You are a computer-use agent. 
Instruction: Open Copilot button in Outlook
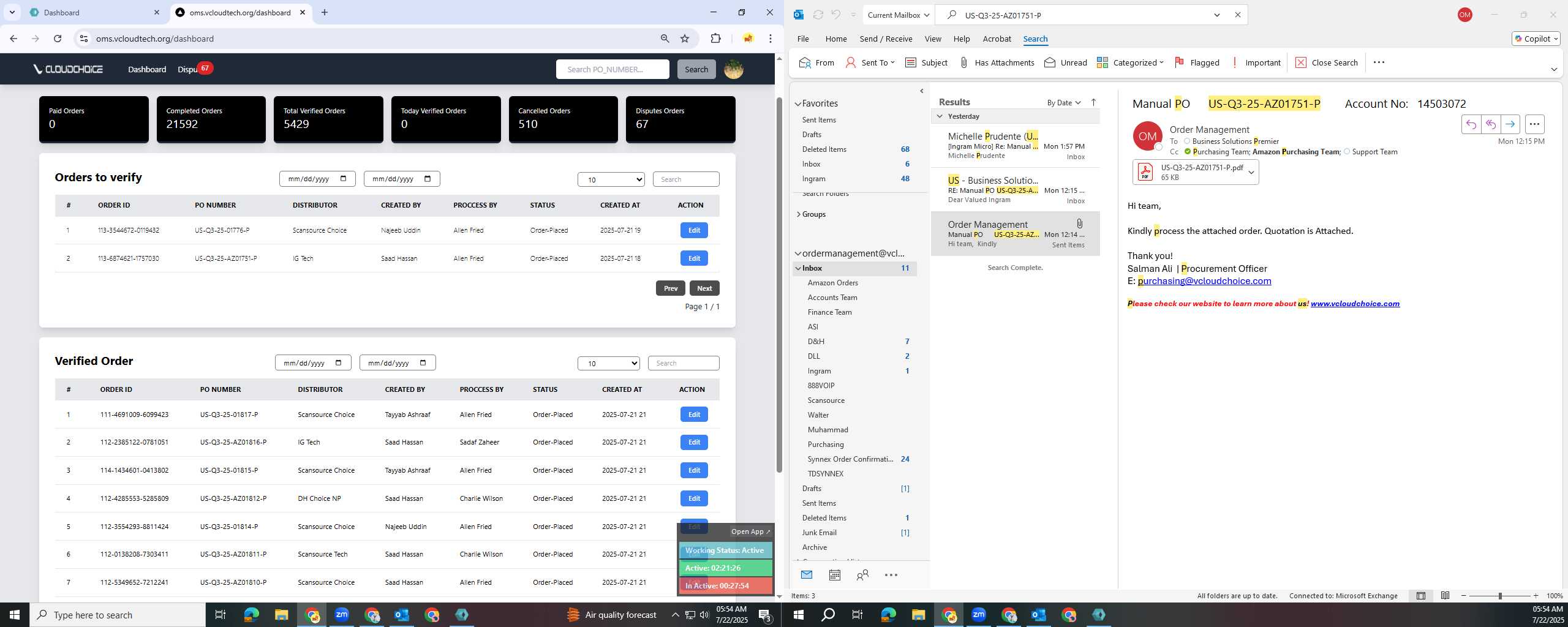tap(1536, 39)
